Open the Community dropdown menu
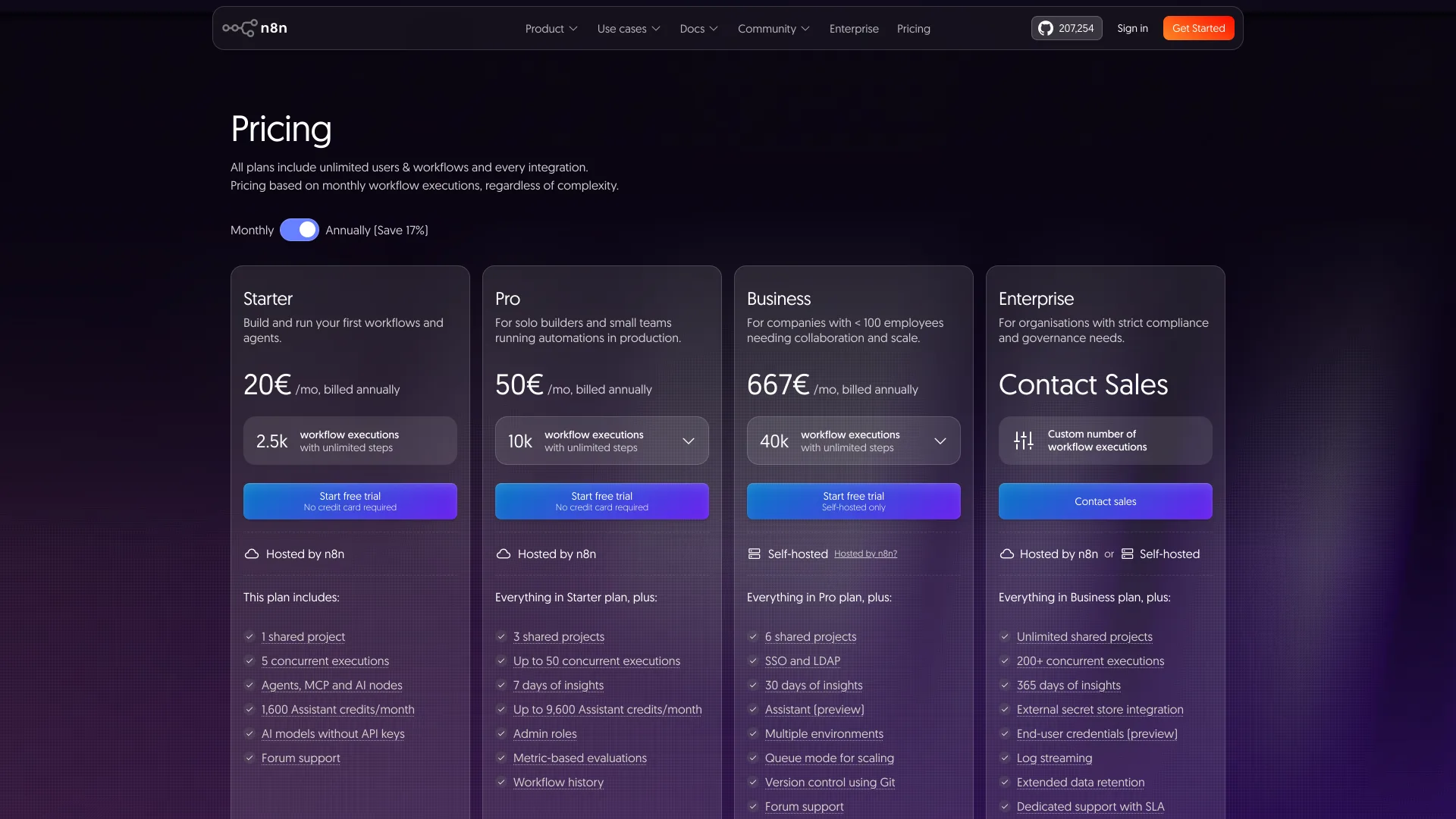This screenshot has height=819, width=1456. point(773,29)
